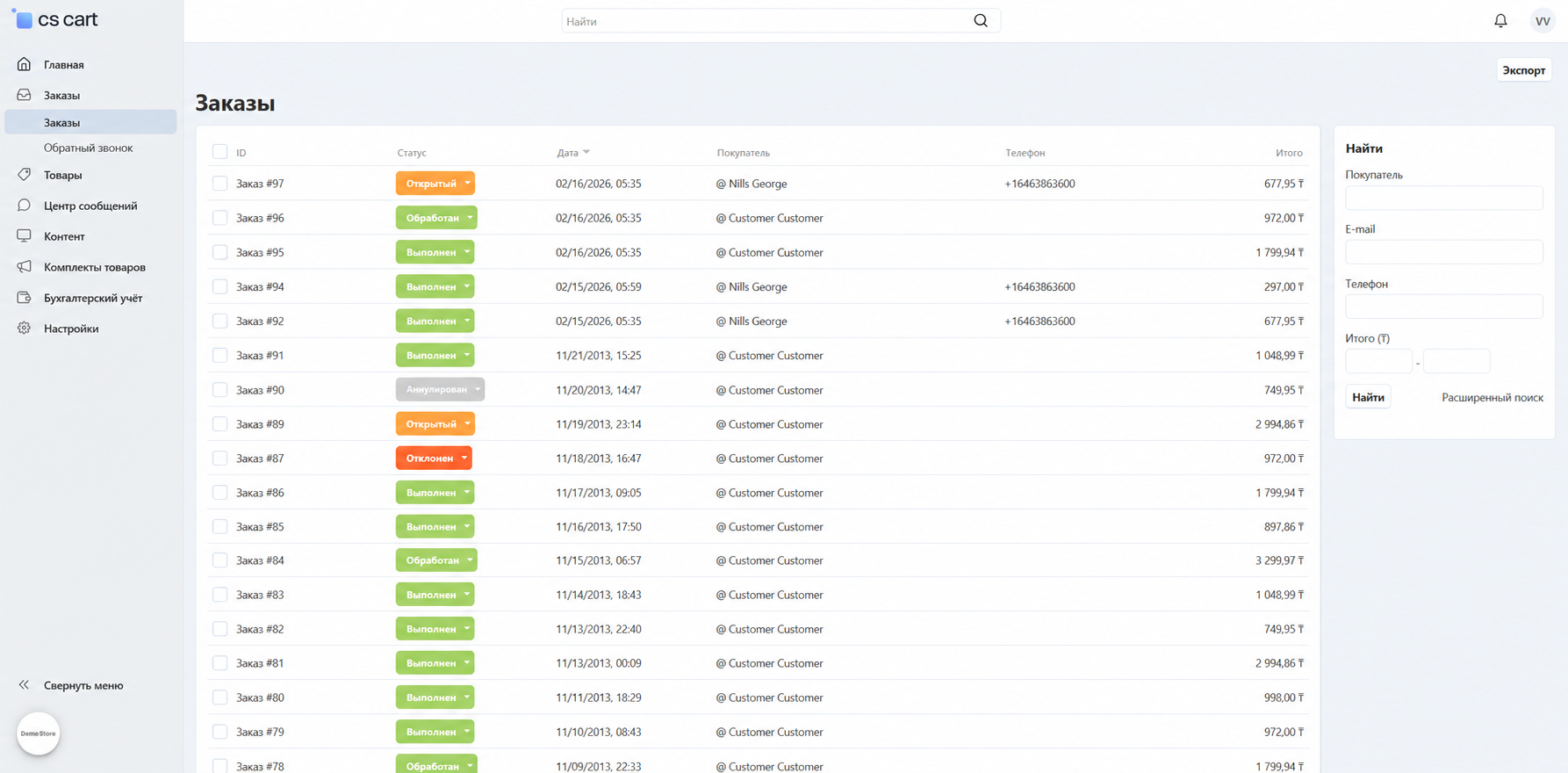Click the Найти button in search panel
1568x773 pixels.
pos(1368,397)
